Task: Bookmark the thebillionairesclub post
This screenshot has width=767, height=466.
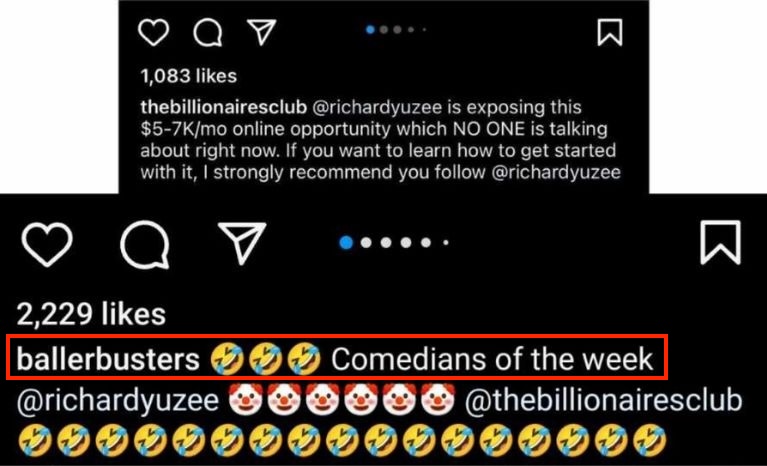Action: pyautogui.click(x=610, y=32)
